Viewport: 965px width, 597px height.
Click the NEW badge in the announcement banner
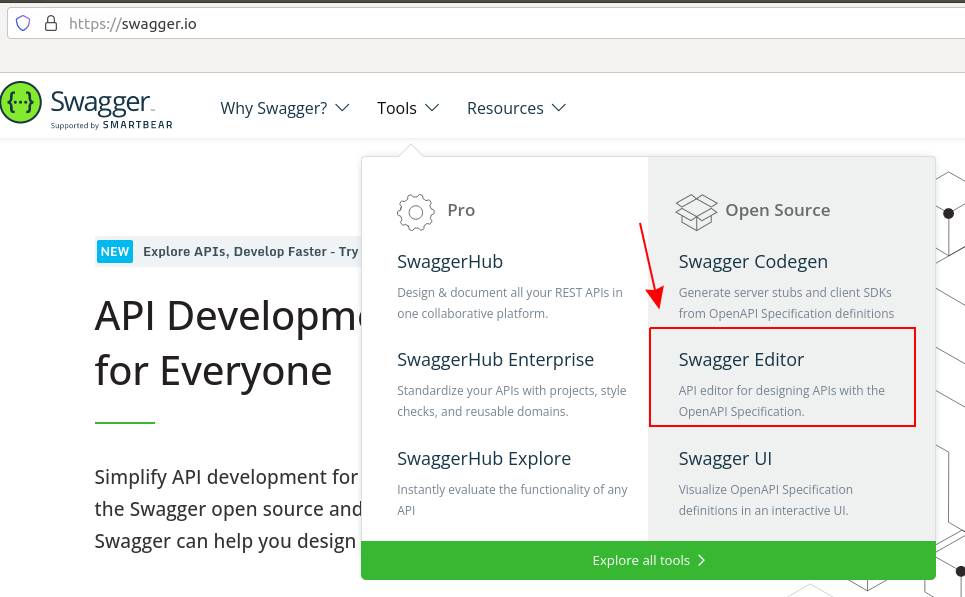pos(114,251)
